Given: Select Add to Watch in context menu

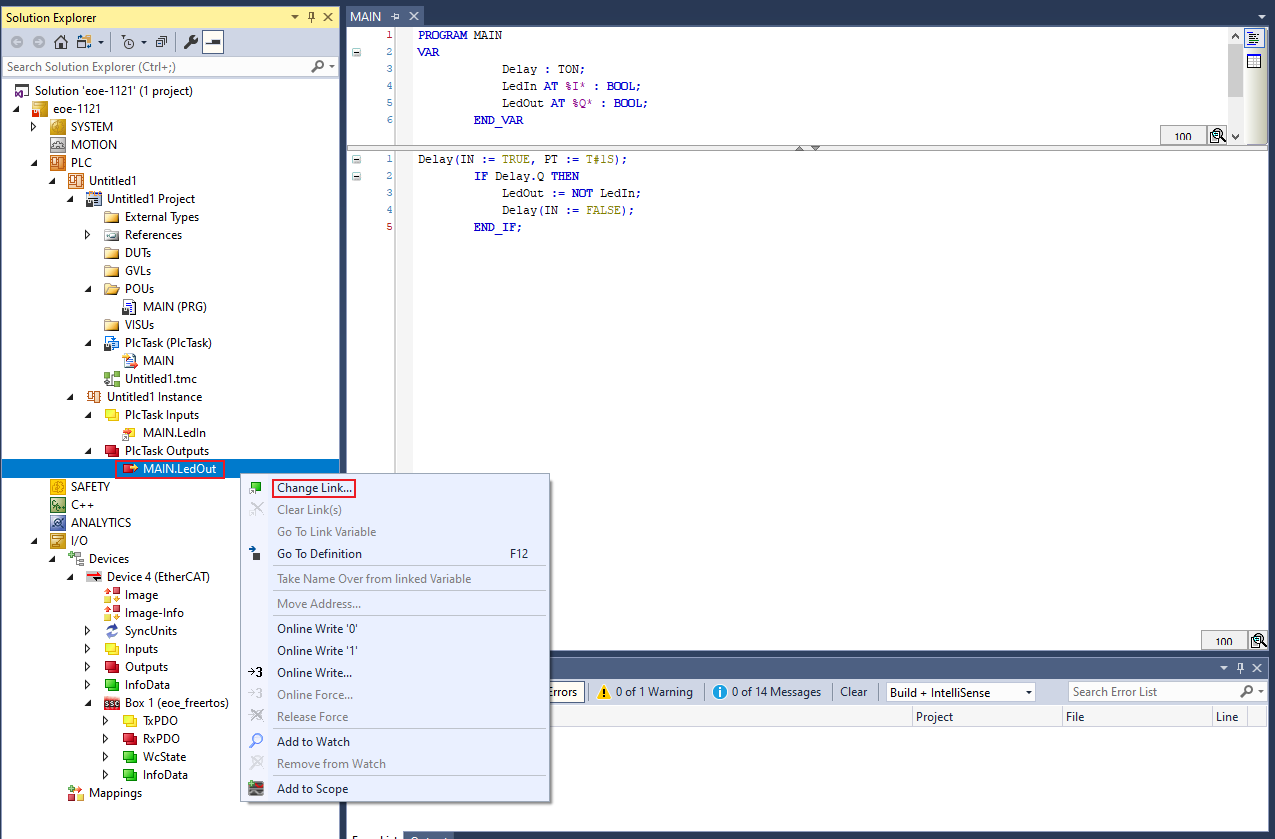Looking at the screenshot, I should 313,742.
